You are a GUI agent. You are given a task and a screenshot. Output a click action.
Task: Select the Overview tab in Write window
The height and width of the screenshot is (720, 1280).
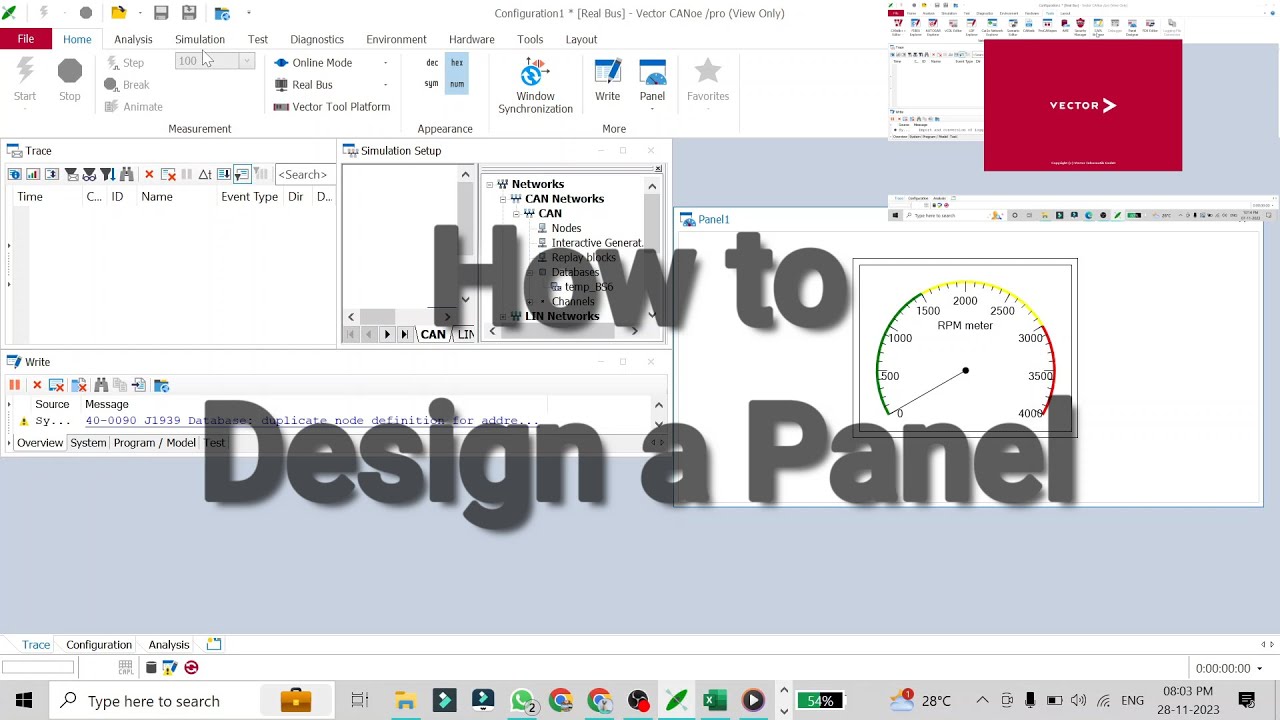(x=40, y=443)
